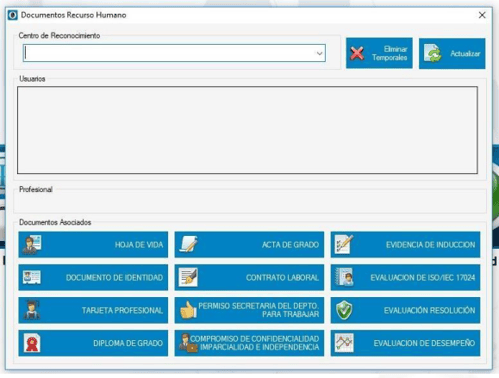The width and height of the screenshot is (499, 378).
Task: Click the application icon in title bar
Action: [x=13, y=15]
